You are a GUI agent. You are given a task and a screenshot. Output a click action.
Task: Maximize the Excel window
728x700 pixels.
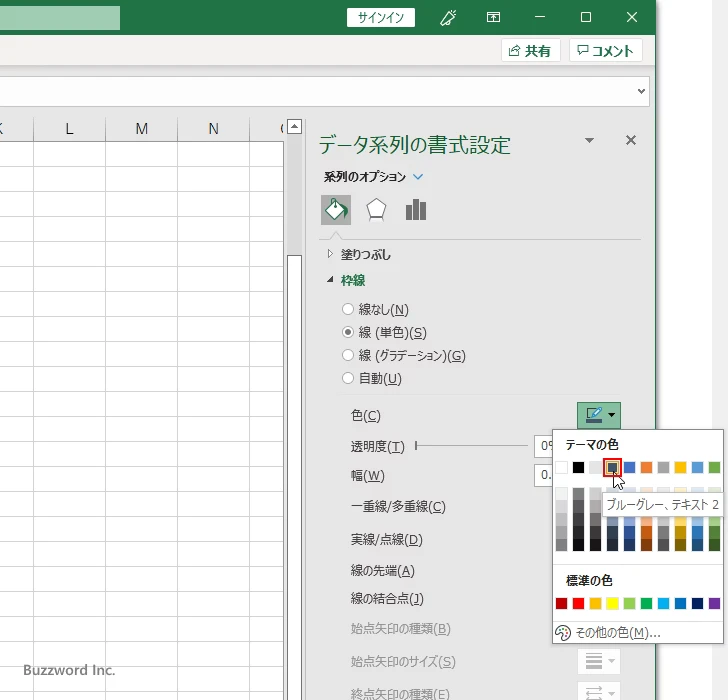[x=586, y=18]
